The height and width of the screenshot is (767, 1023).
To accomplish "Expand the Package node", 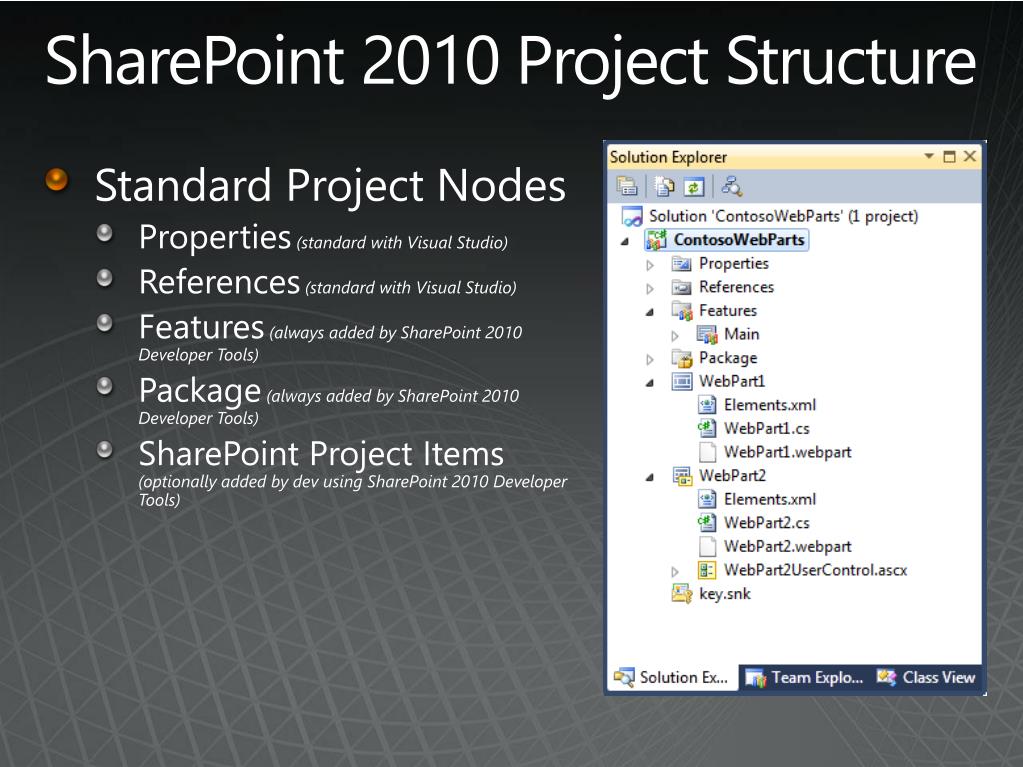I will coord(650,359).
